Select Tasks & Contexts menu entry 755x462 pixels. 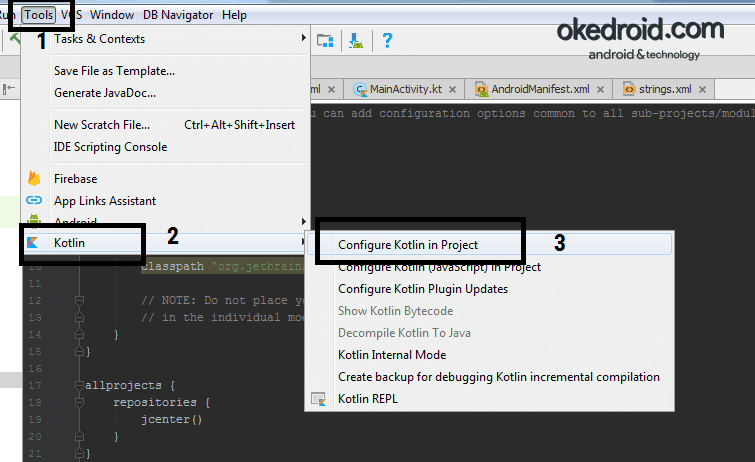click(166, 39)
